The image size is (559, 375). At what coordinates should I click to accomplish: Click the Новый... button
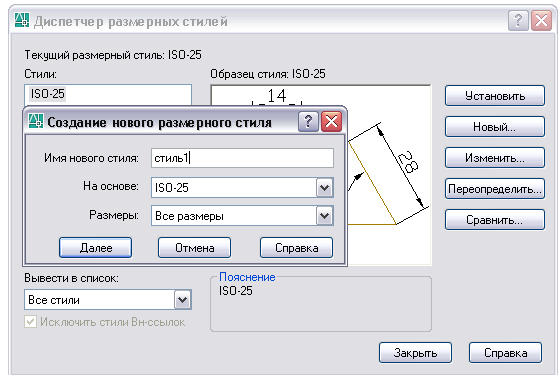coord(495,127)
